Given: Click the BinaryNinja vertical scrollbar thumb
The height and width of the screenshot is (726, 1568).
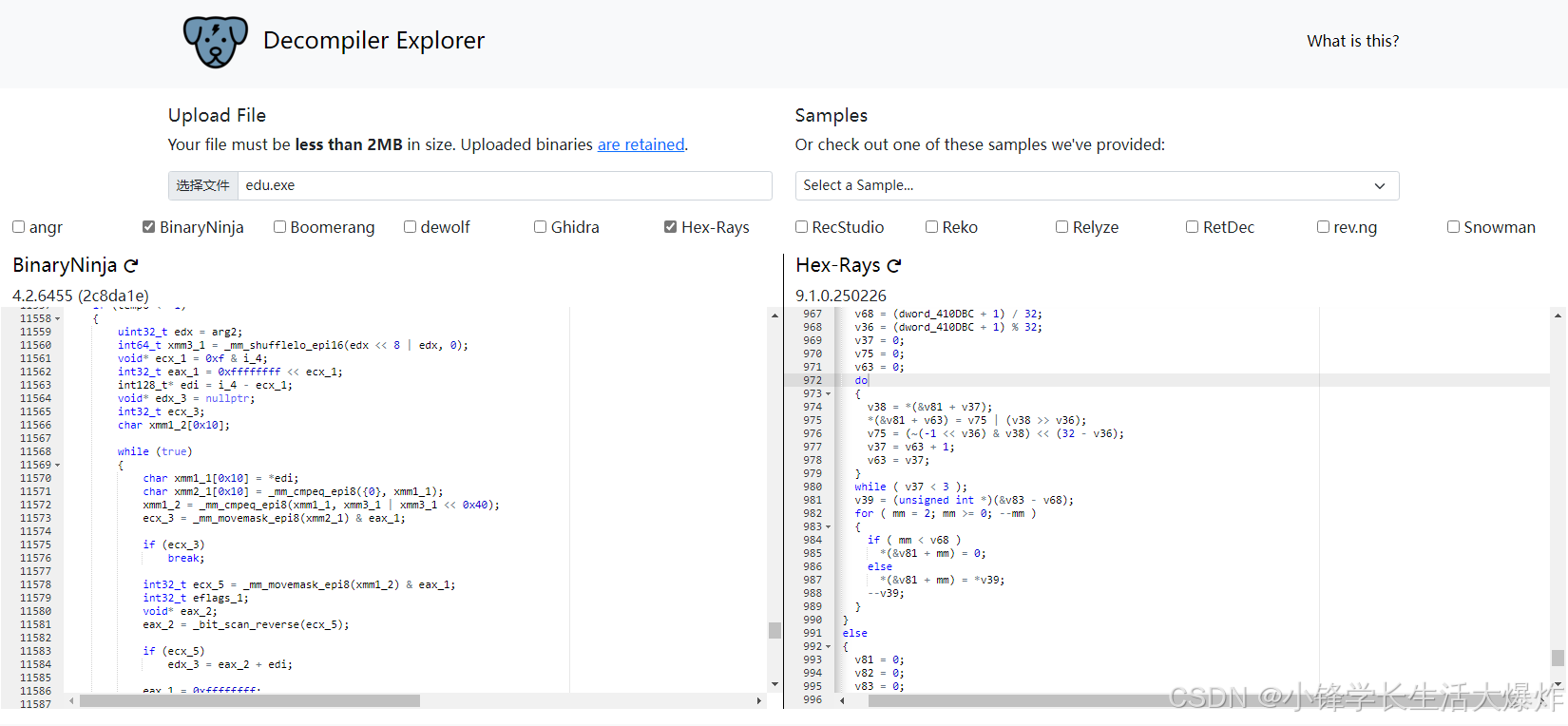Looking at the screenshot, I should coord(774,630).
